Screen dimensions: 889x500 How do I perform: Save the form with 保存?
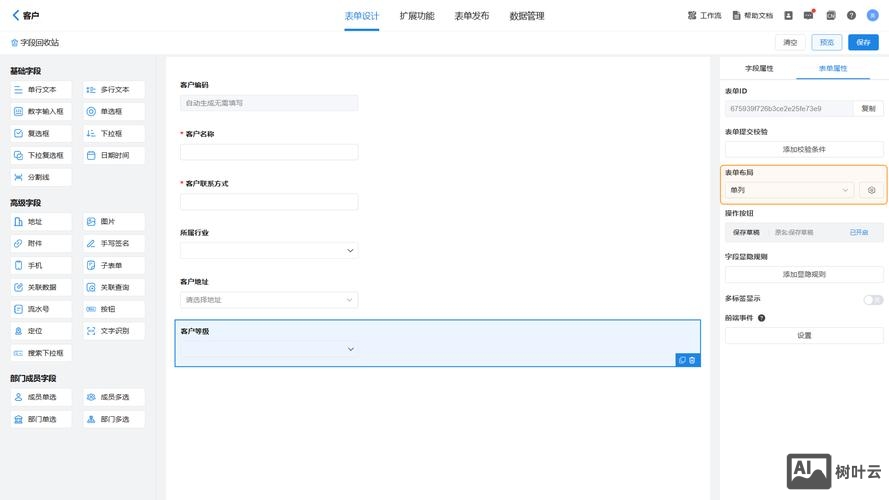(863, 43)
